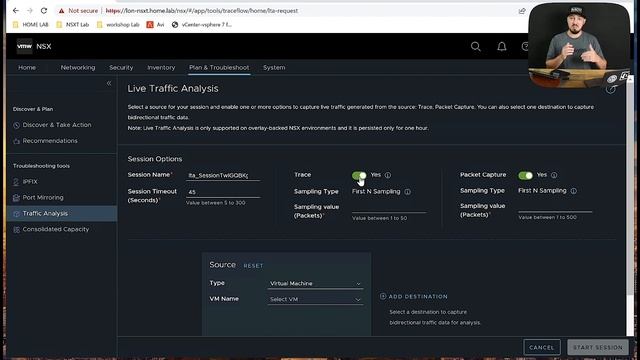Switch to the Networking tab
Screen dimensions: 640x360
[78, 67]
